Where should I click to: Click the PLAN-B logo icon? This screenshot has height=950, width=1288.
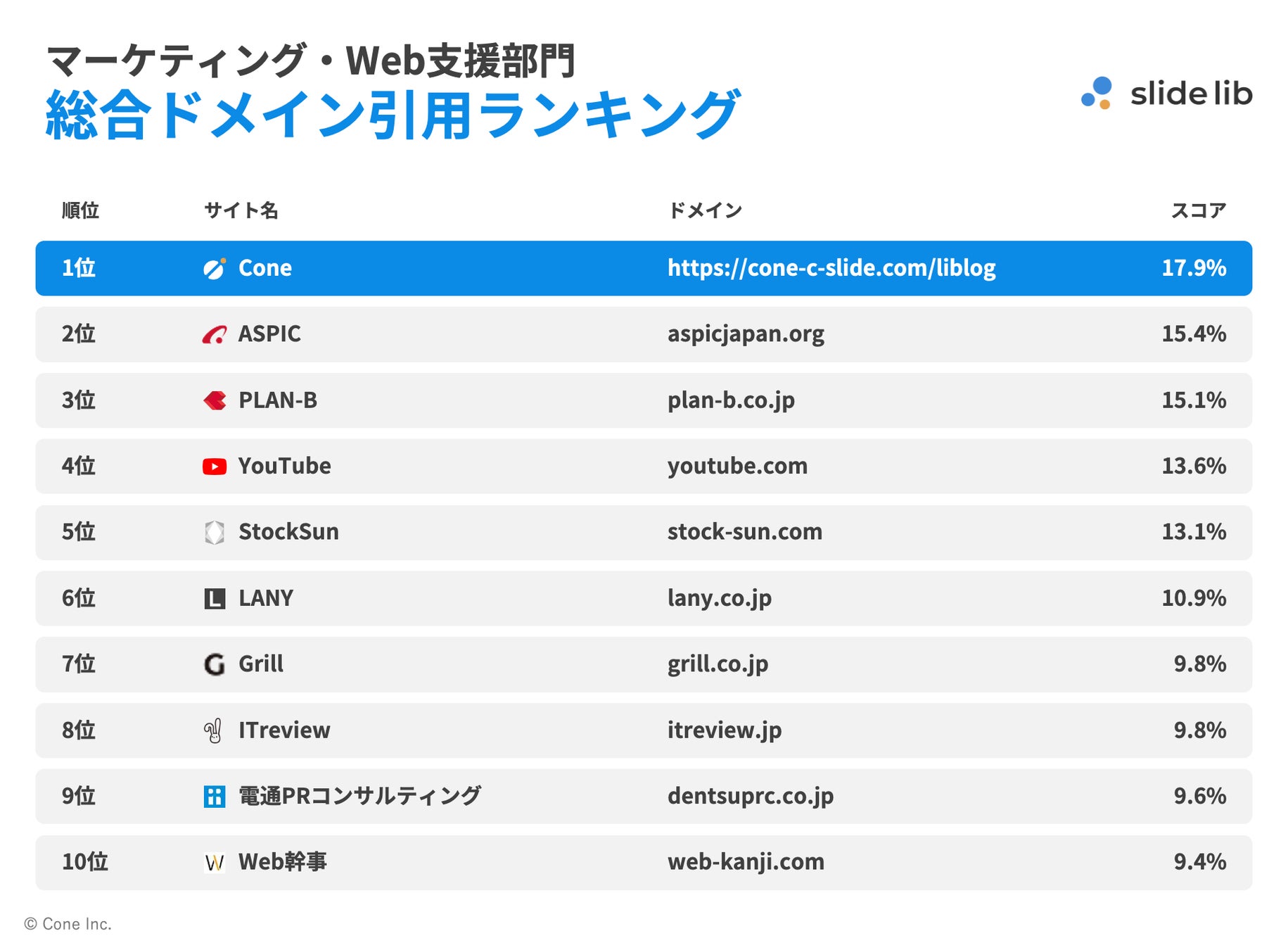(x=215, y=400)
